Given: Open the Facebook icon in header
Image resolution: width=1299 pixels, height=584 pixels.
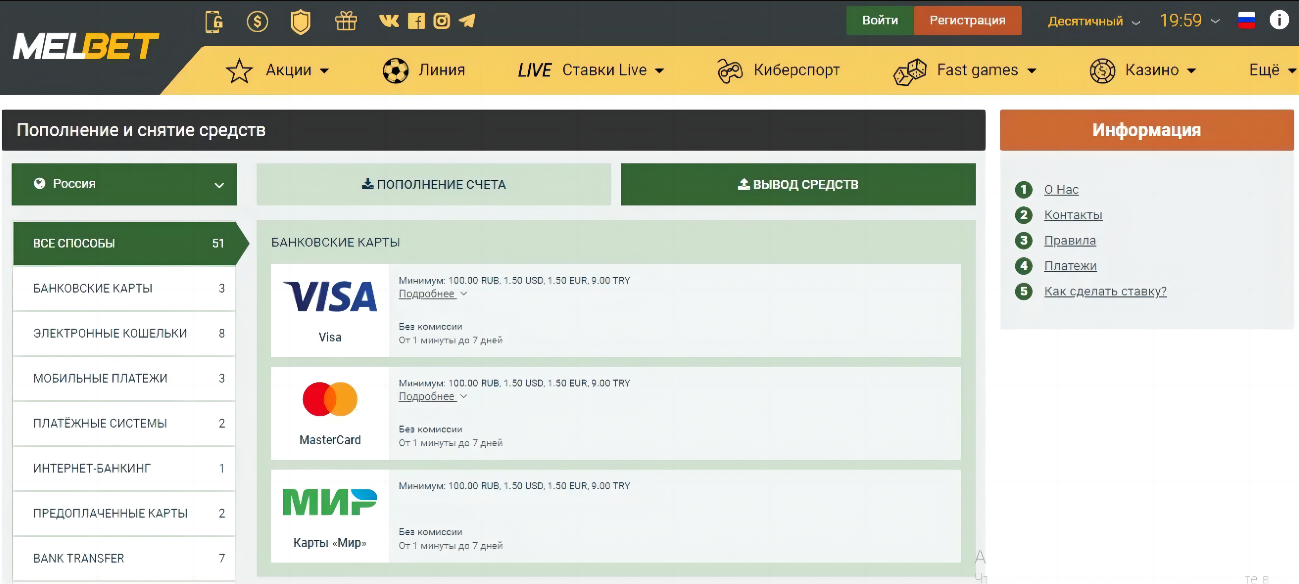Looking at the screenshot, I should pos(416,21).
